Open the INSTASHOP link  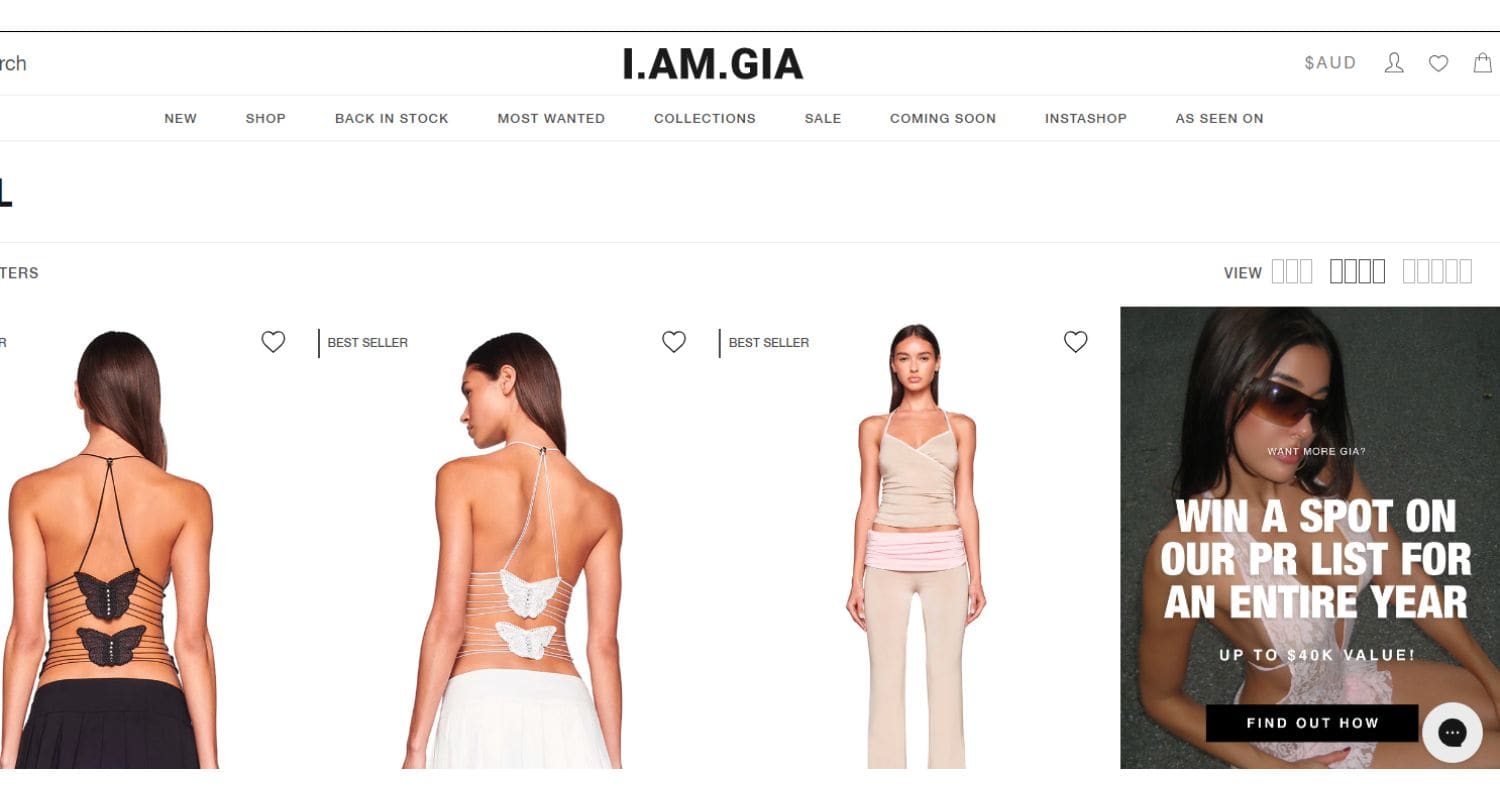tap(1086, 118)
